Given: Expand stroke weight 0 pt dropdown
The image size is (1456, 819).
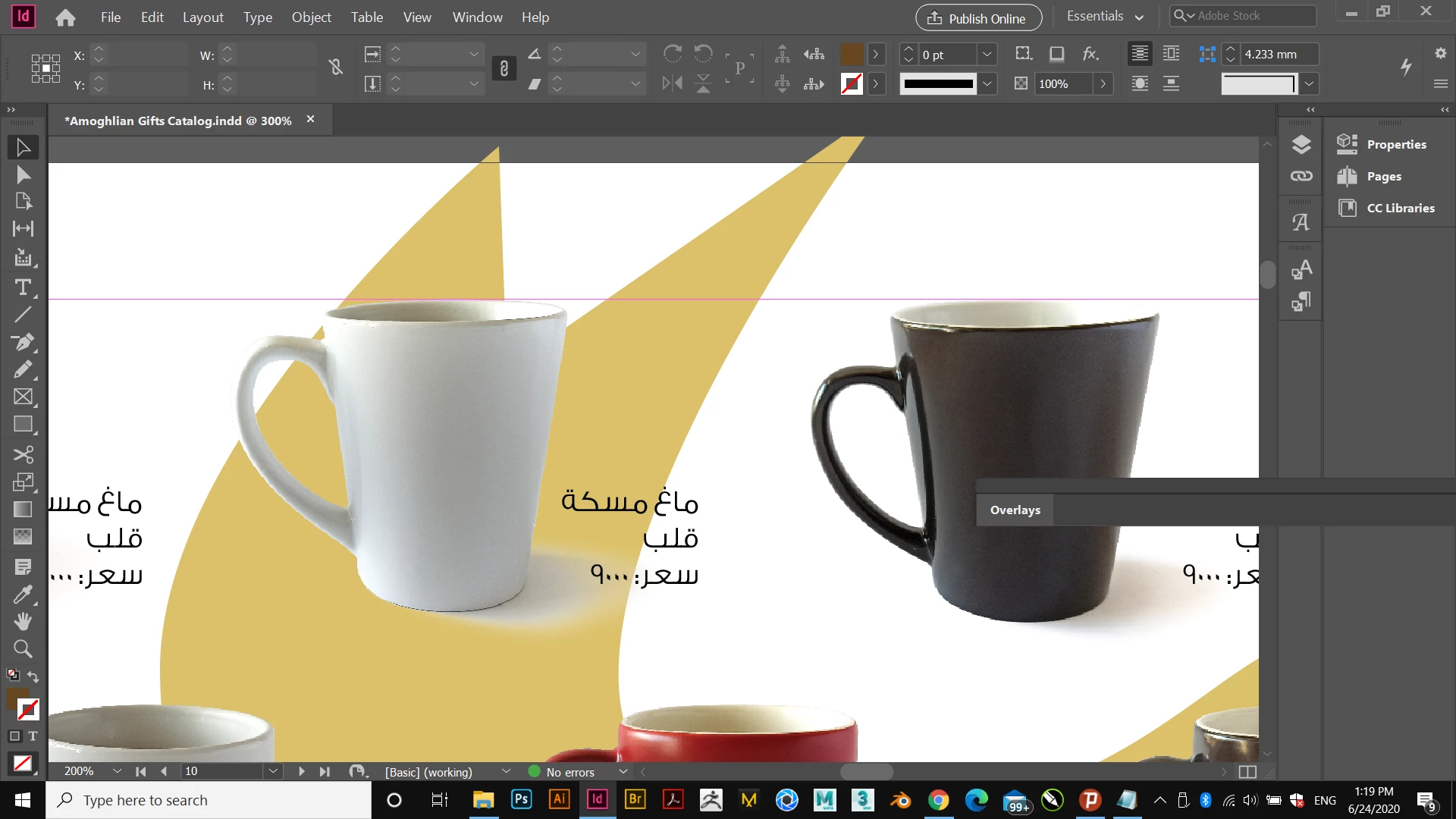Looking at the screenshot, I should click(987, 55).
